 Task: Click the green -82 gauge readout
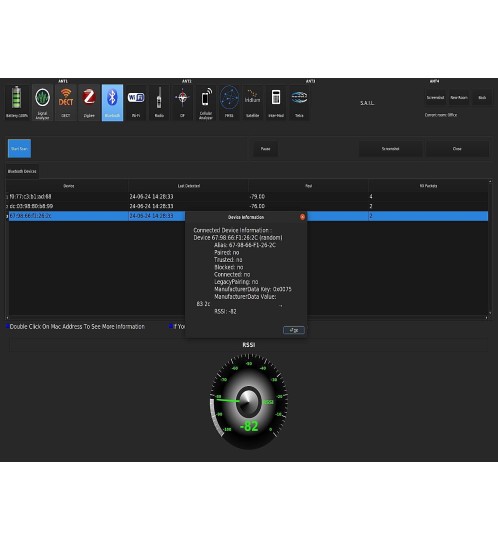[x=249, y=426]
